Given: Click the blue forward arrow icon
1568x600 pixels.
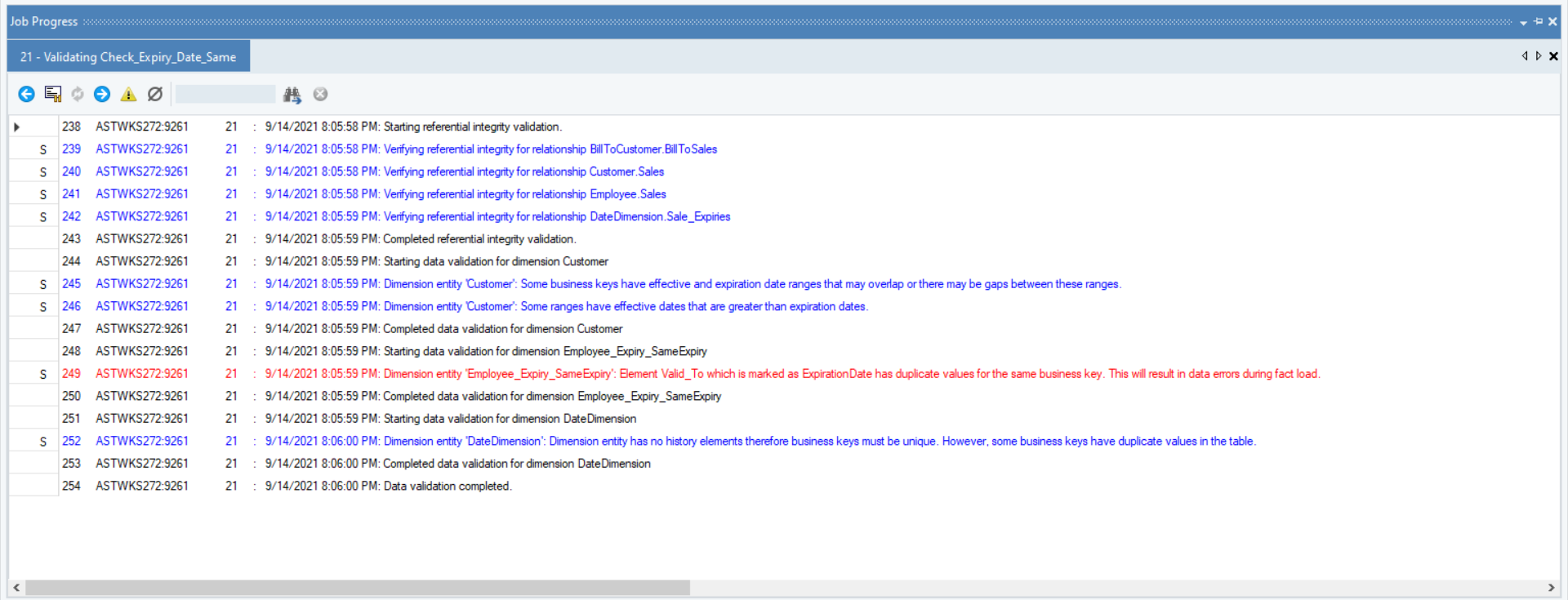Looking at the screenshot, I should click(x=102, y=94).
